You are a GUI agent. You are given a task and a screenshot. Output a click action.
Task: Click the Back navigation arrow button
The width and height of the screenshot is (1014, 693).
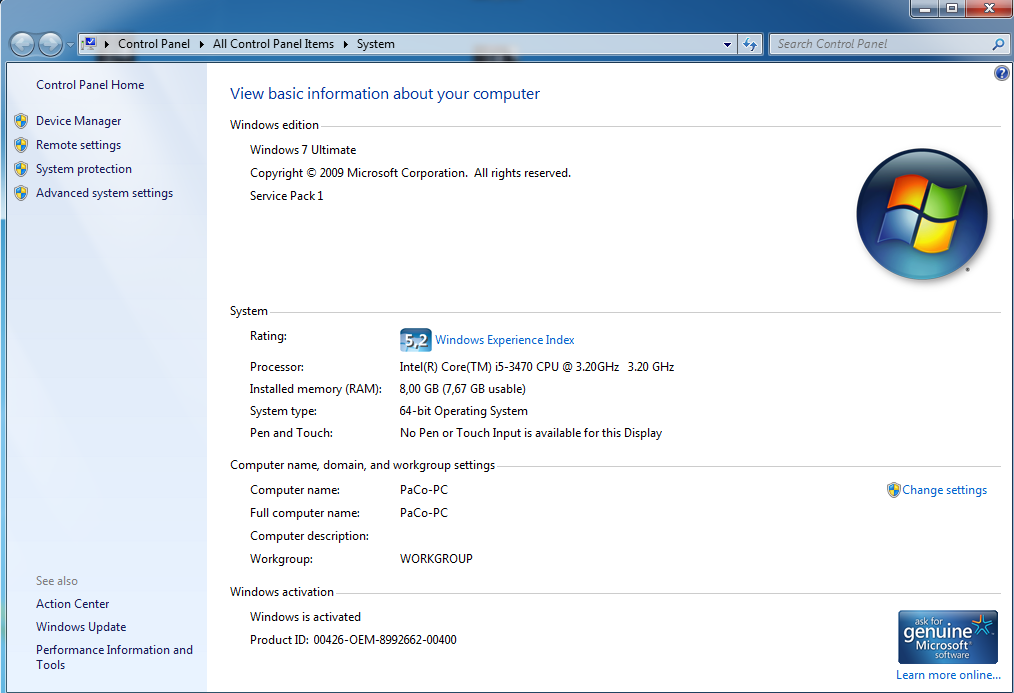tap(22, 44)
